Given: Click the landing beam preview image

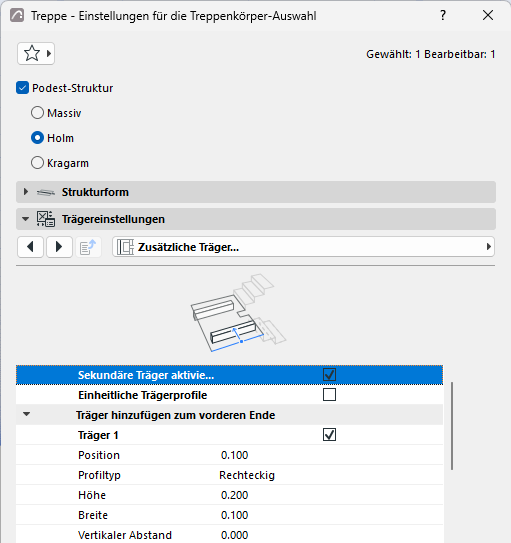Looking at the screenshot, I should pos(238,313).
